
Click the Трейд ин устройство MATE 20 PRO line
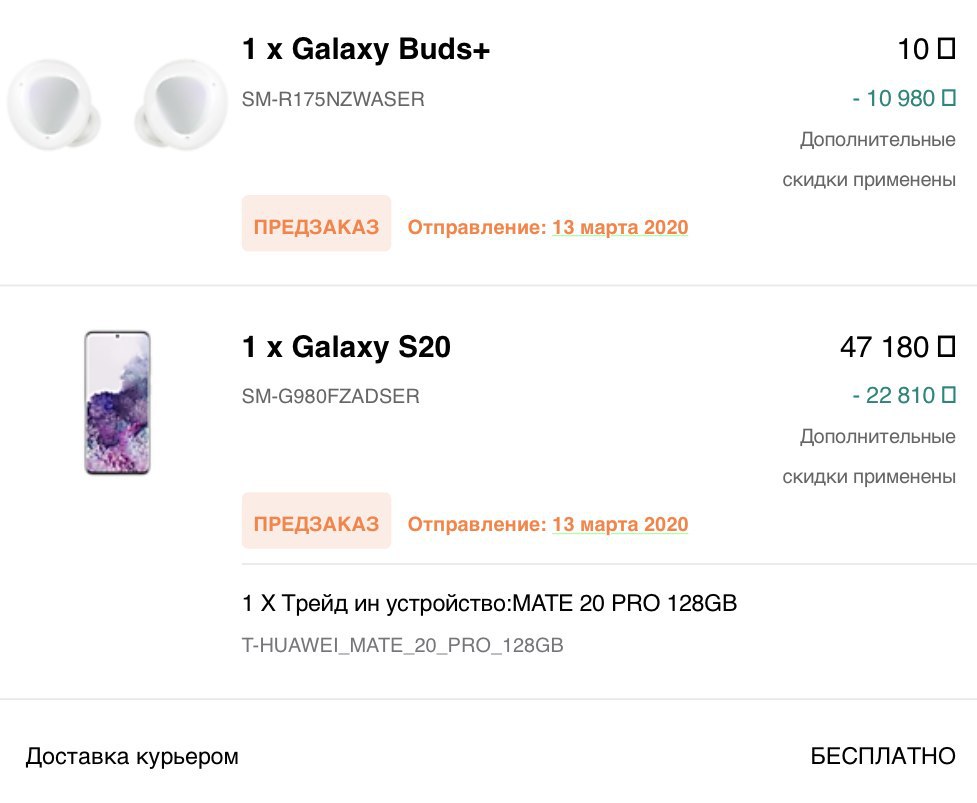[490, 604]
